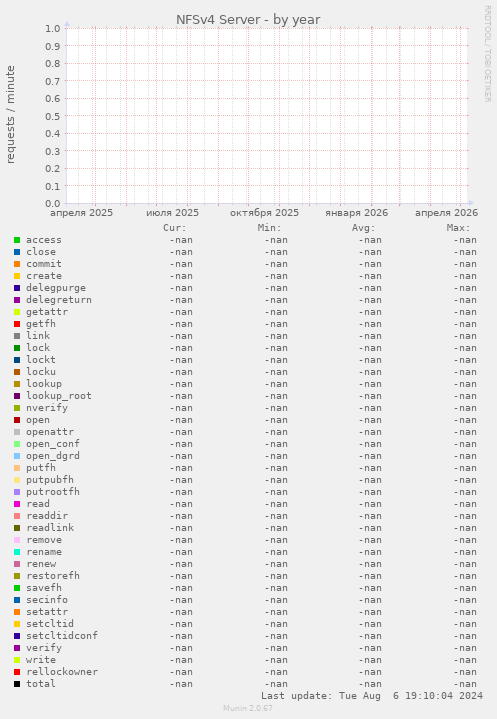Click the Avg: column header

click(x=364, y=228)
